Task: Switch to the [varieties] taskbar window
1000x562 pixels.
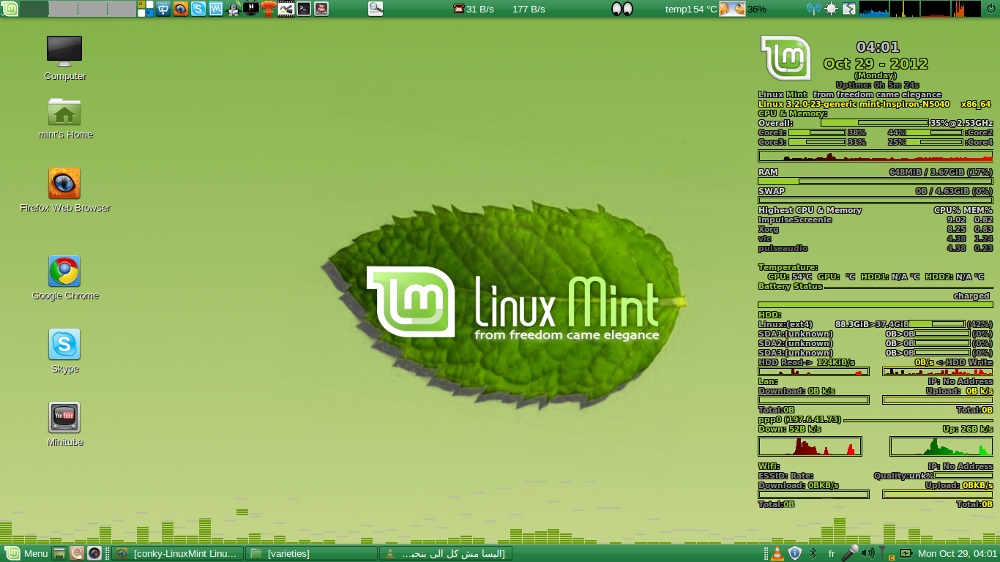Action: 311,553
